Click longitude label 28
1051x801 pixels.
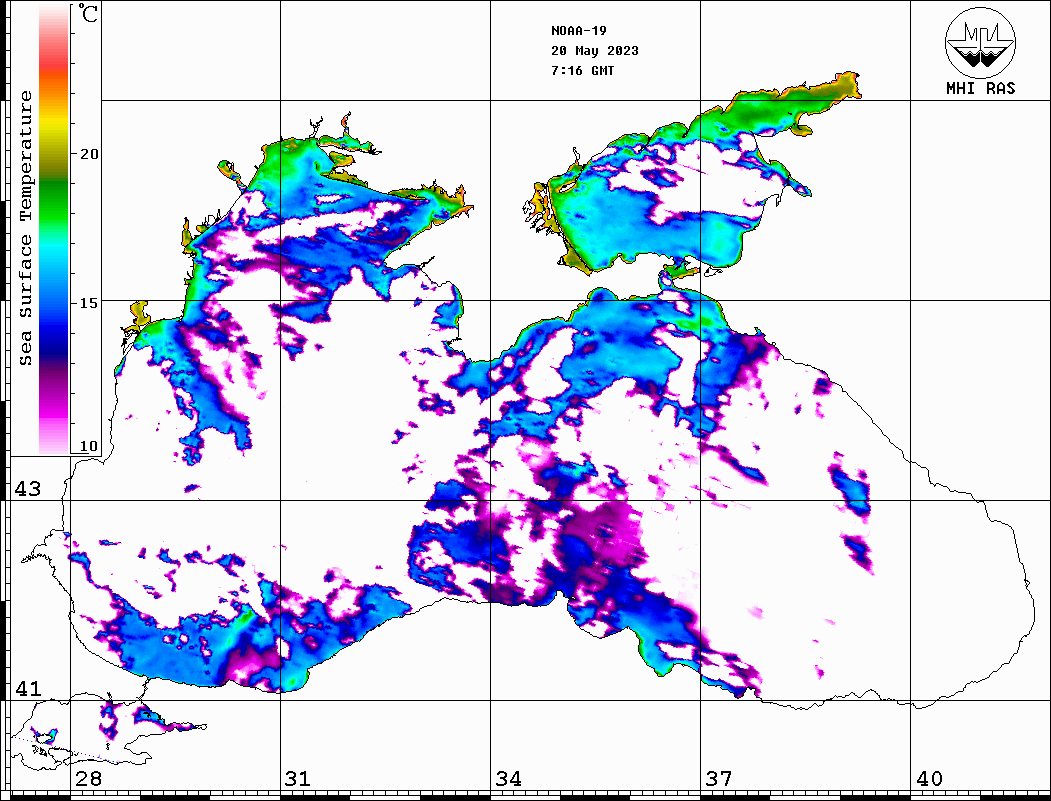88,779
